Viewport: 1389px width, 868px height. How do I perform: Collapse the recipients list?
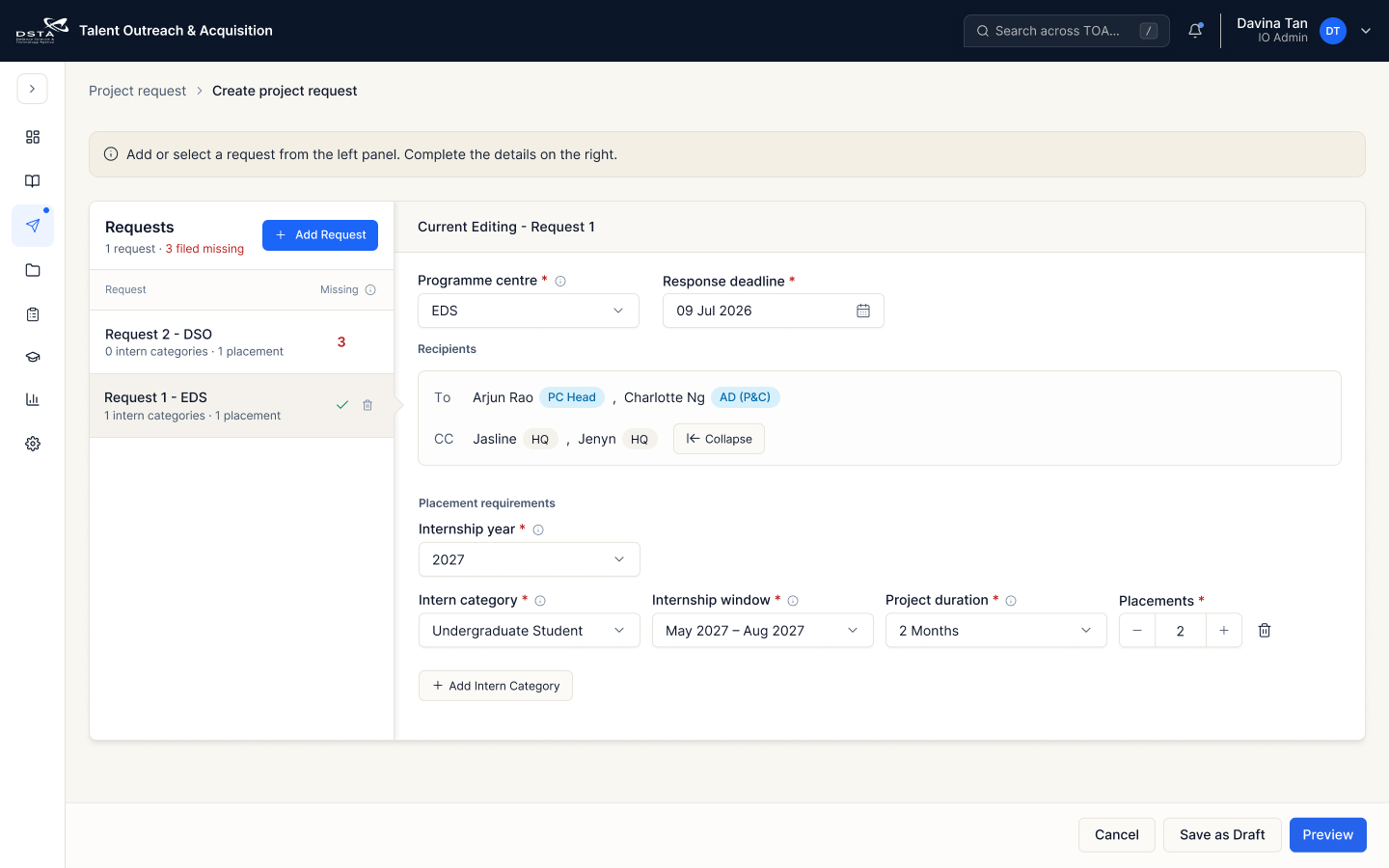click(719, 439)
